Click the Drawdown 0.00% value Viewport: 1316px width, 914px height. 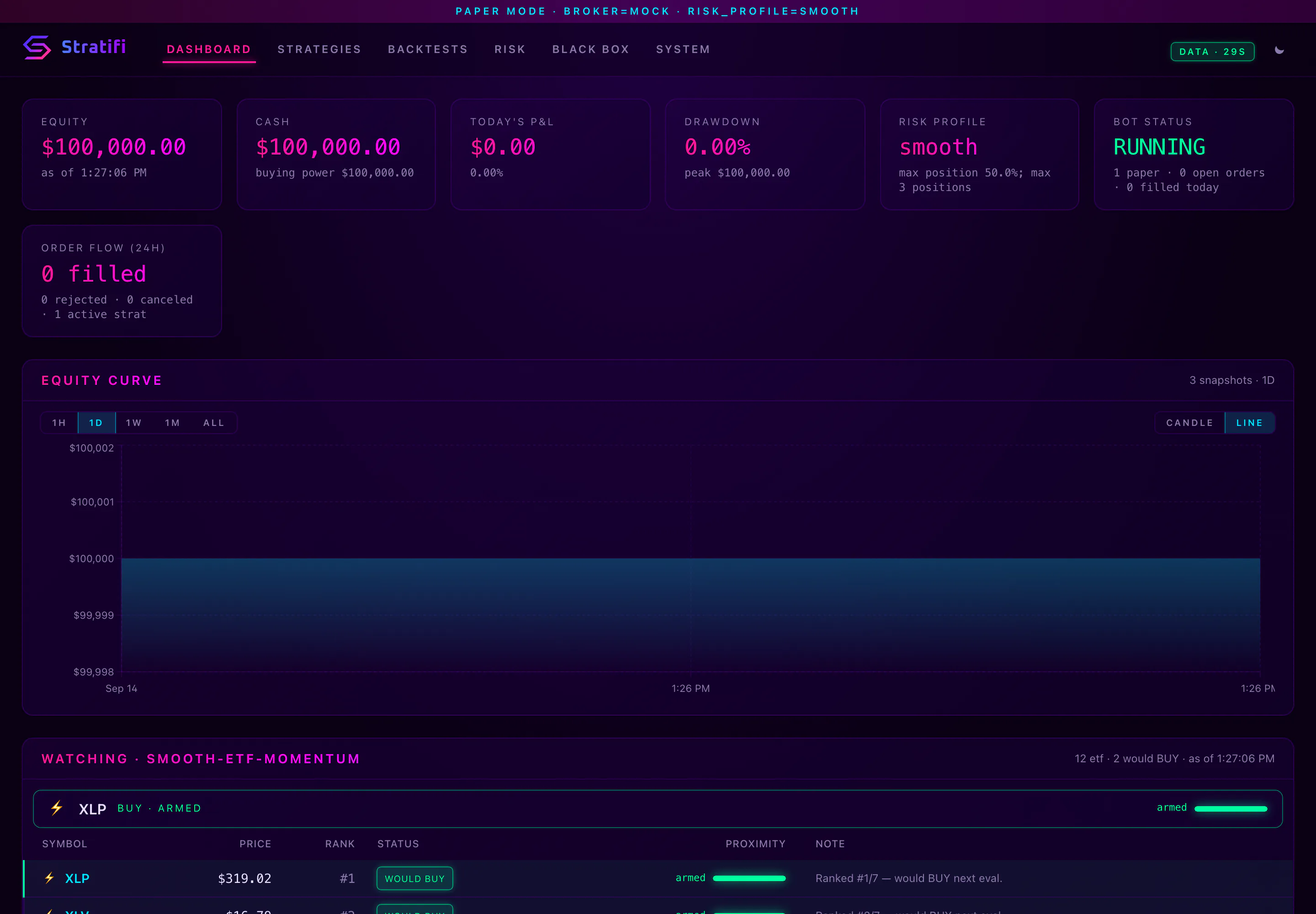pos(717,147)
